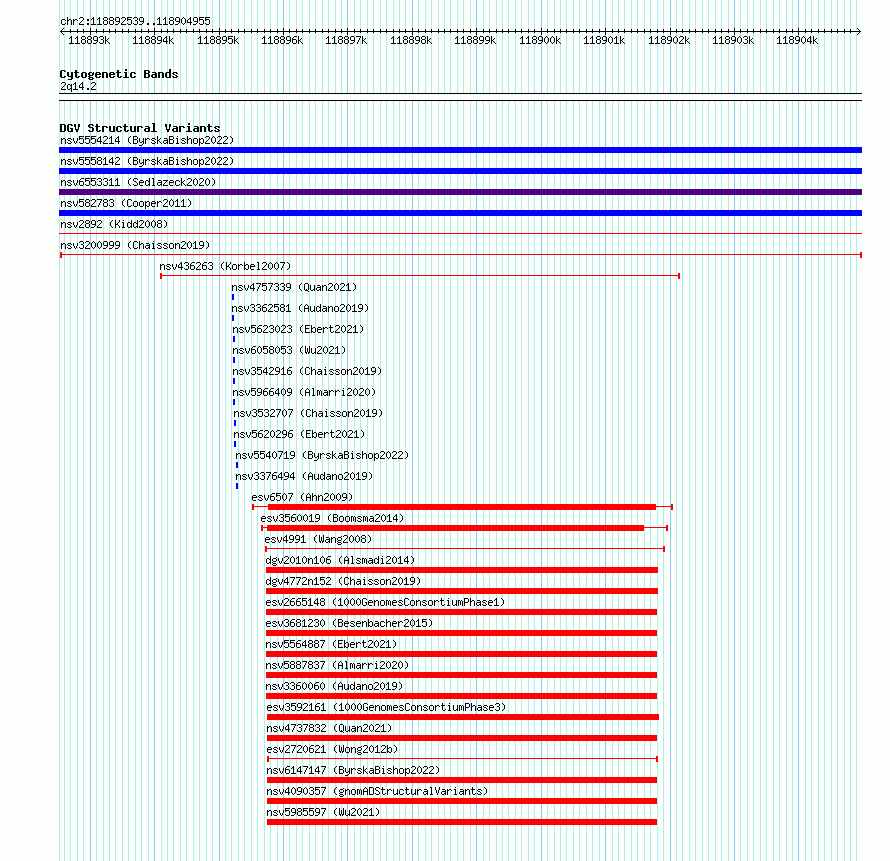The height and width of the screenshot is (861, 890).
Task: Open nsv3542916 (Chaisson2019) label
Action: click(x=307, y=371)
